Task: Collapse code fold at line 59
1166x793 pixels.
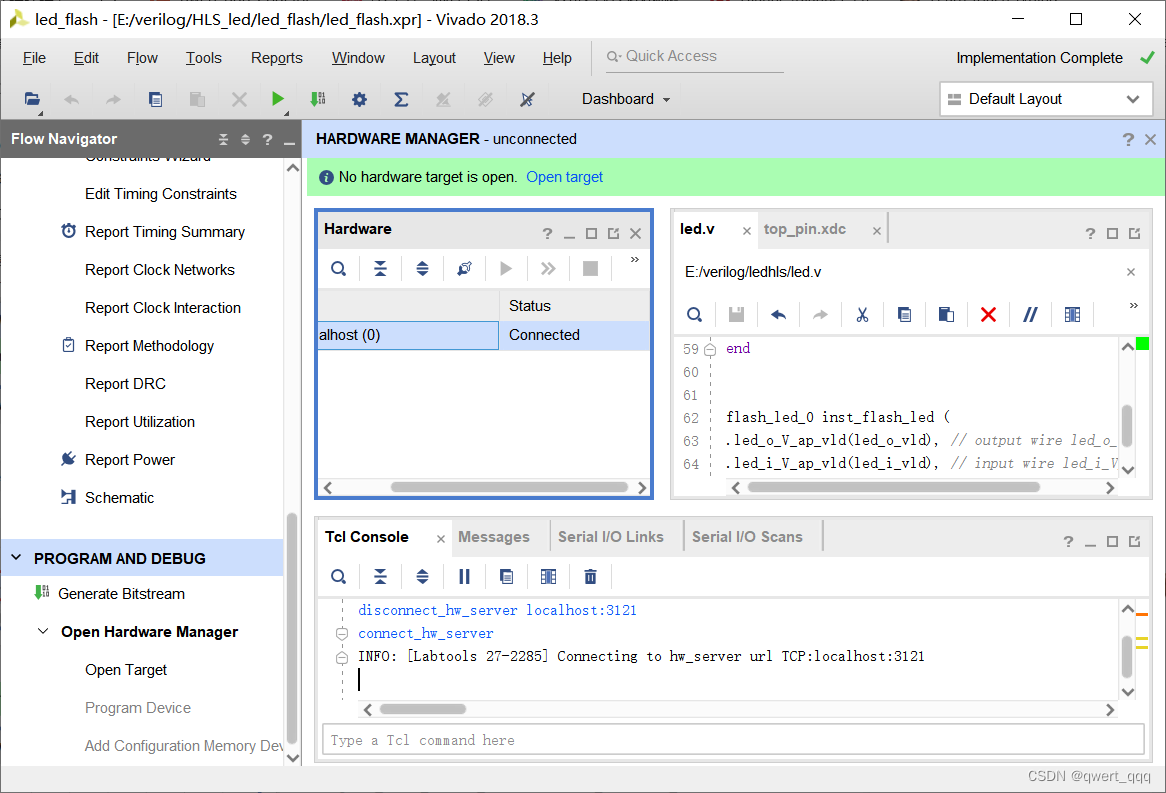Action: coord(710,349)
